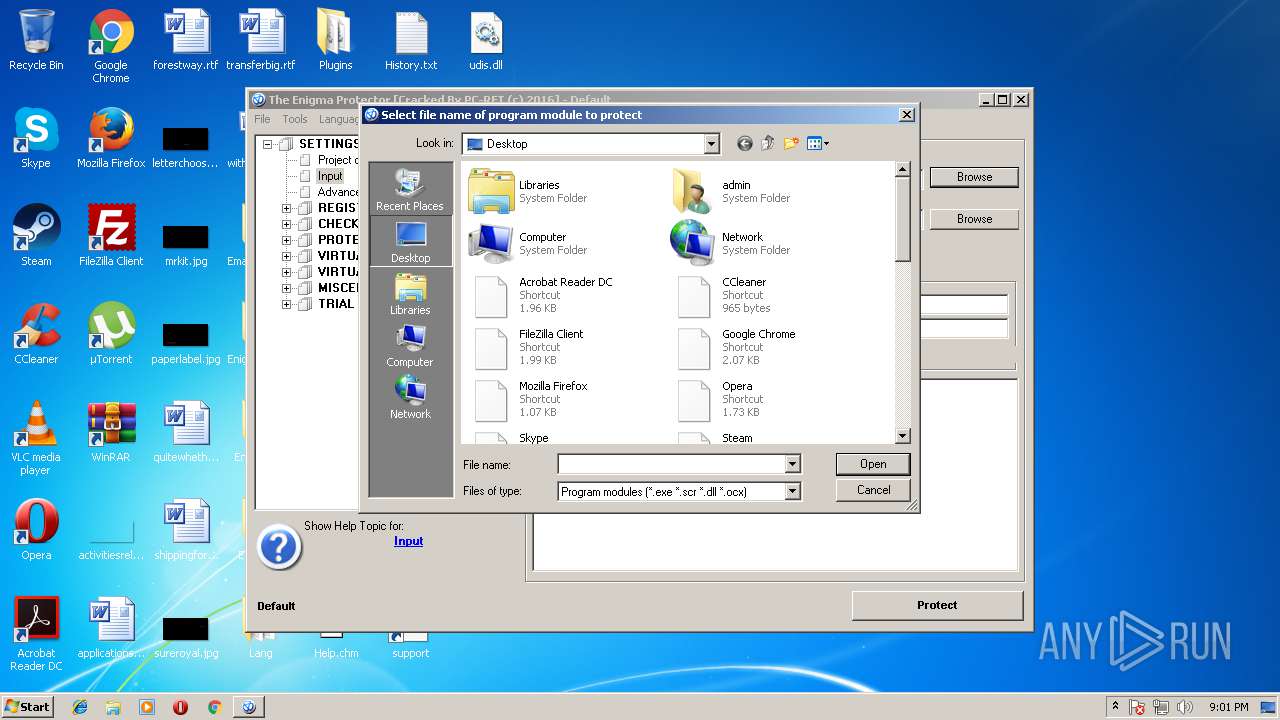
Task: Open the VLC media player desktop shortcut
Action: 36,438
